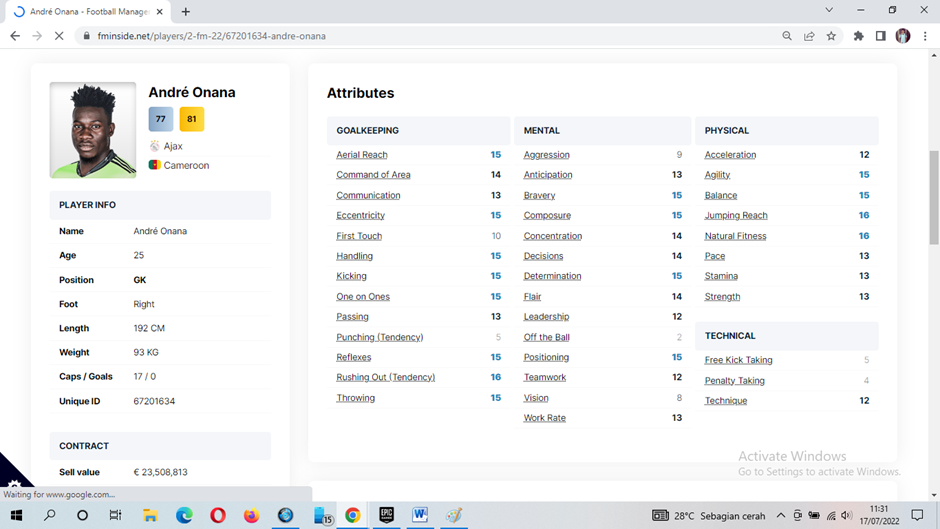Click André Onana's player photo
The width and height of the screenshot is (940, 529).
coord(93,130)
